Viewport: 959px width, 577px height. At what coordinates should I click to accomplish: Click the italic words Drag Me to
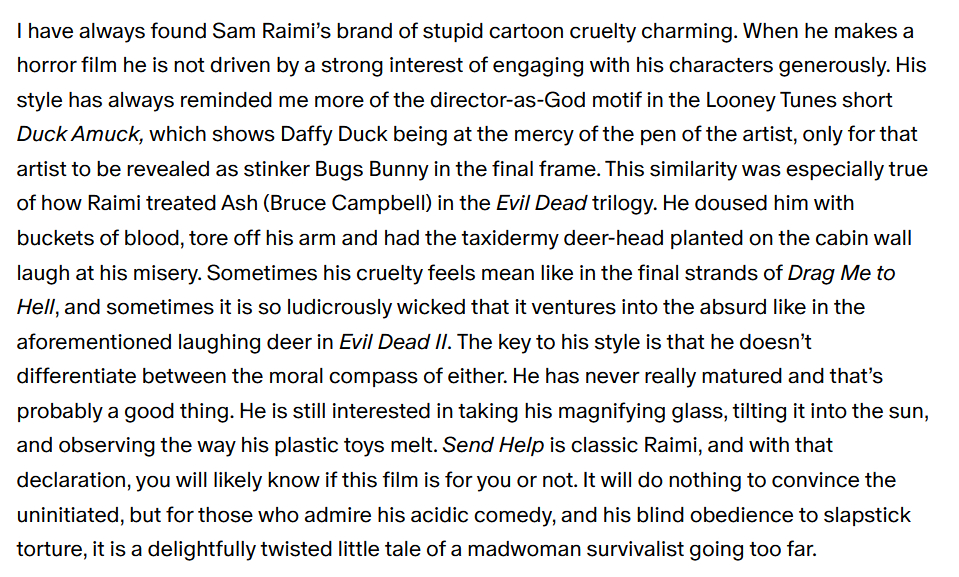tap(841, 272)
